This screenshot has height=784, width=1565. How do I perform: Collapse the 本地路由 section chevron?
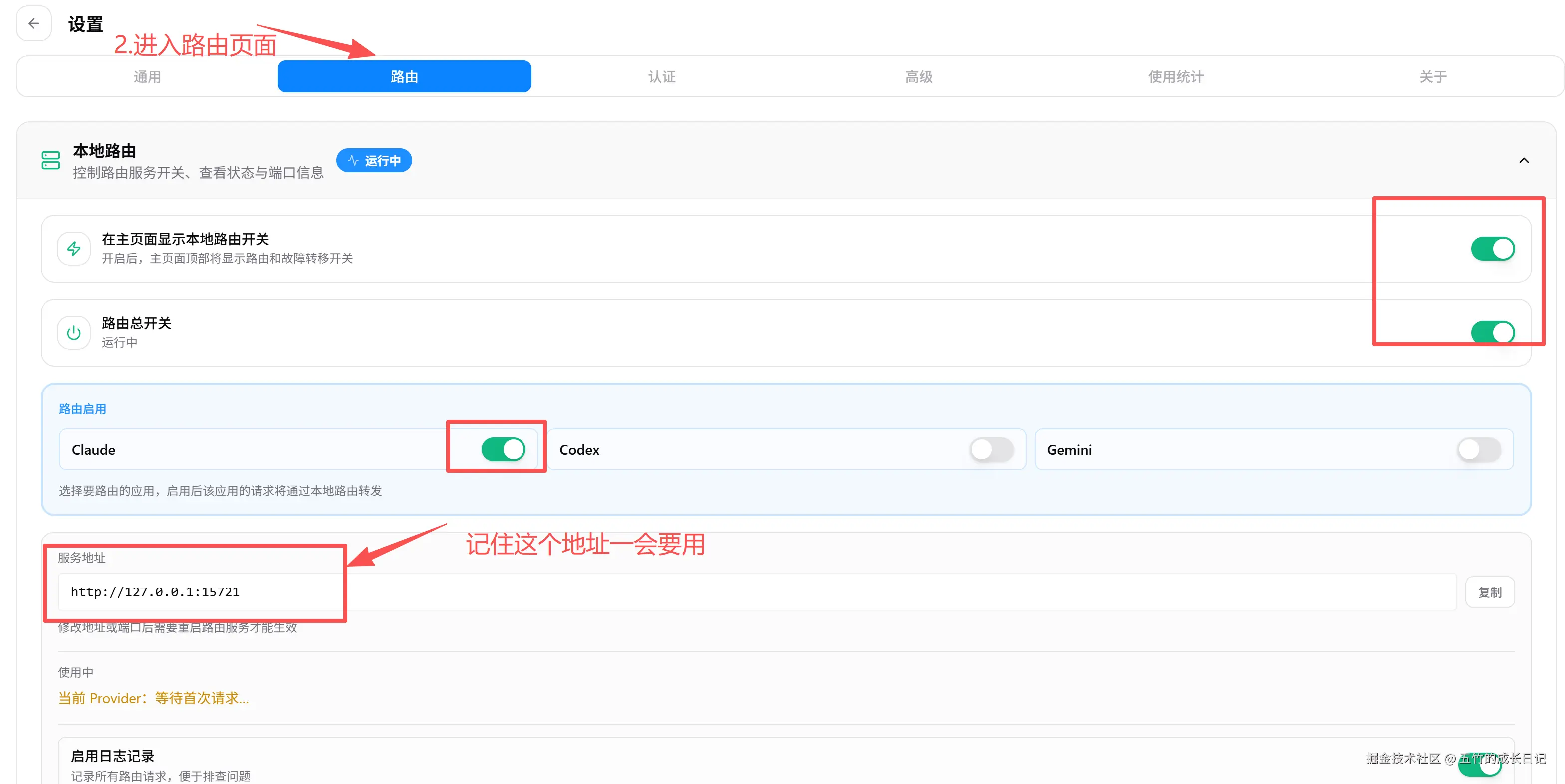[x=1524, y=160]
